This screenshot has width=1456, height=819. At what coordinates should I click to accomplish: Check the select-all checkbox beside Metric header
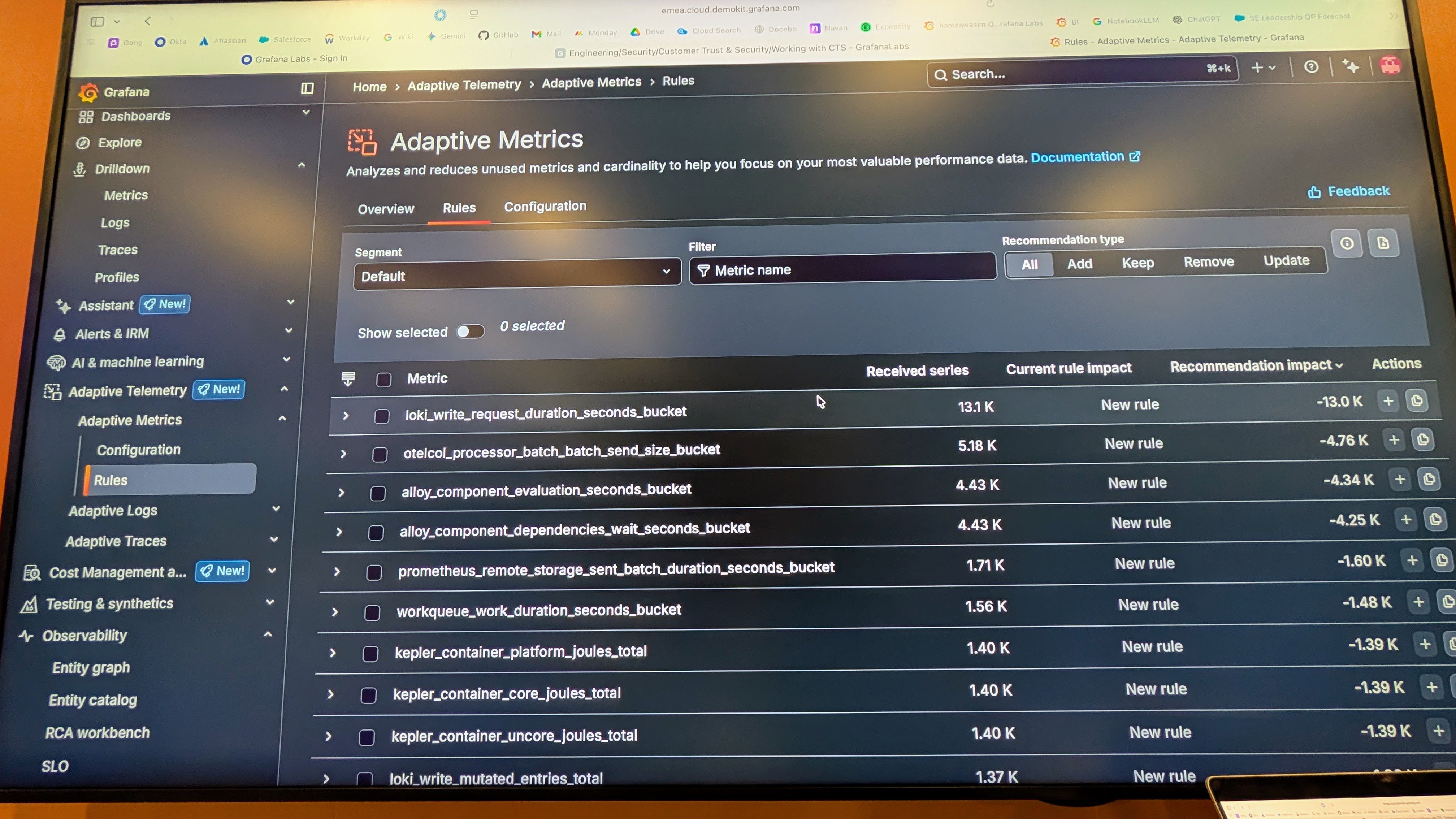tap(384, 379)
